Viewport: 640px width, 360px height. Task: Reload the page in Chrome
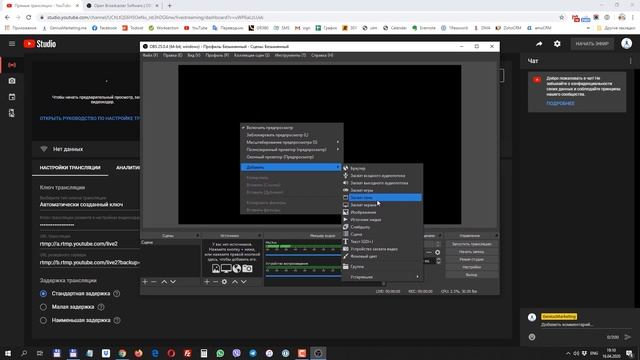pyautogui.click(x=29, y=18)
